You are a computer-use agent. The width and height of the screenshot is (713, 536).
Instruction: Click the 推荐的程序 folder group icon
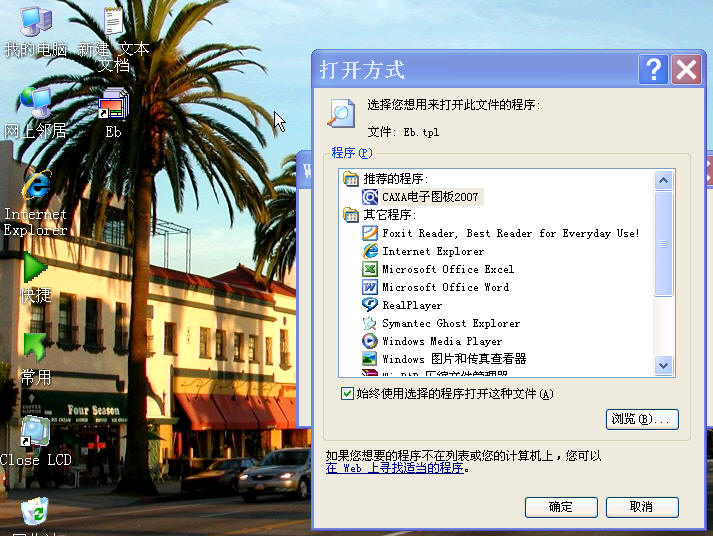click(x=351, y=179)
